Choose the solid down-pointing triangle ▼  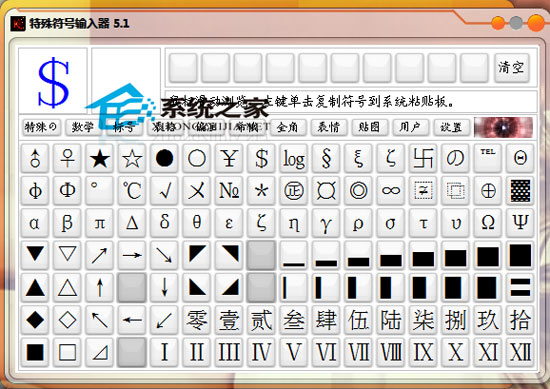point(35,255)
